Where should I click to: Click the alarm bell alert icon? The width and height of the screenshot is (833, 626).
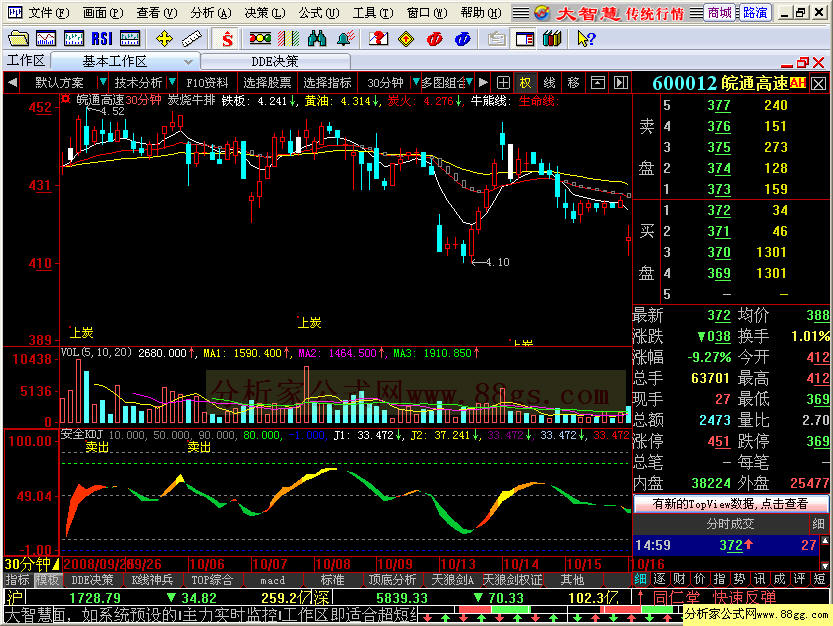(345, 39)
